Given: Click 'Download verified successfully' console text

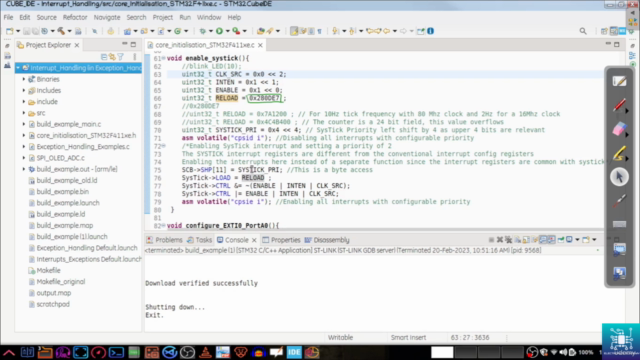Looking at the screenshot, I should click(202, 283).
